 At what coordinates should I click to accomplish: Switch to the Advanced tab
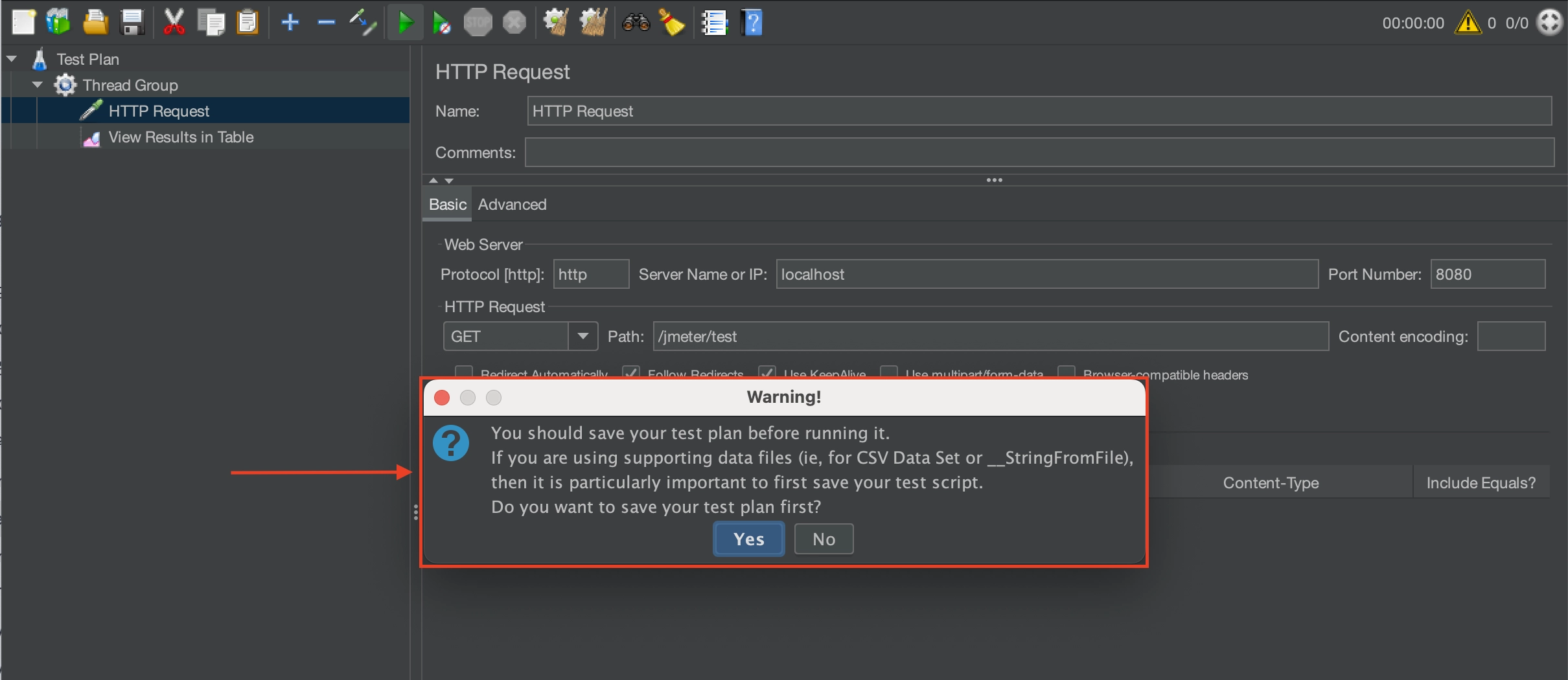point(512,204)
